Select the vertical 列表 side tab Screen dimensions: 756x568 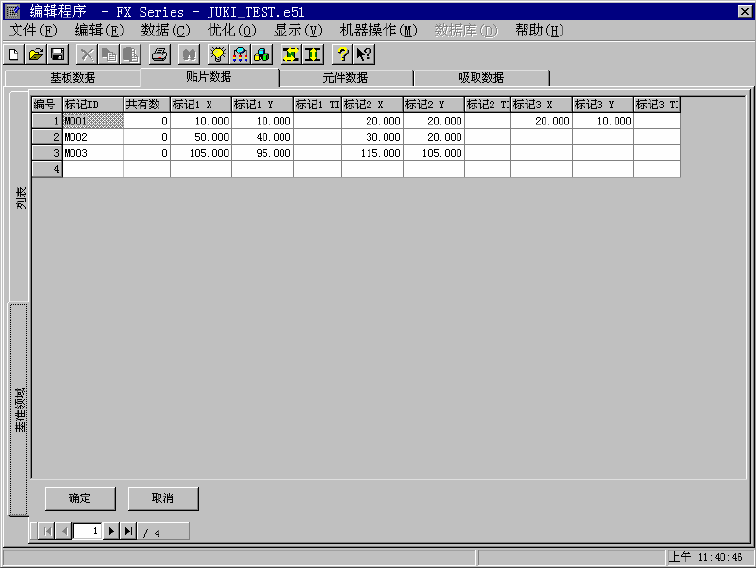coord(20,197)
